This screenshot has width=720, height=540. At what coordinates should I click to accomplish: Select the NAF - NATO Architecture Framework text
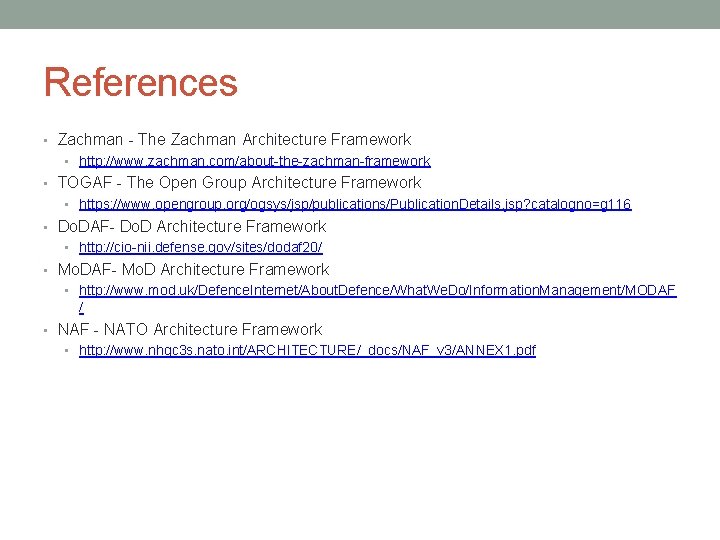[190, 329]
